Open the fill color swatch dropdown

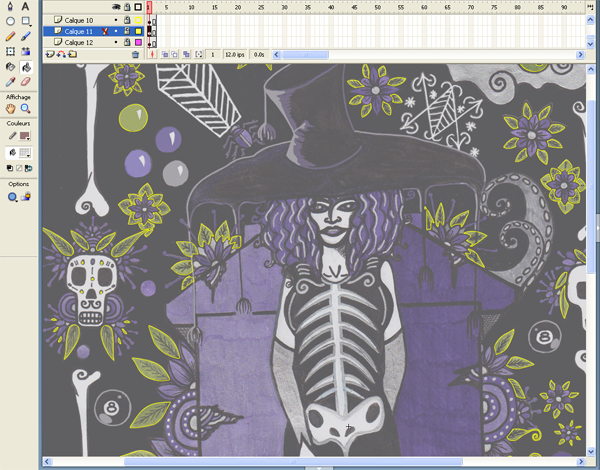[26, 153]
